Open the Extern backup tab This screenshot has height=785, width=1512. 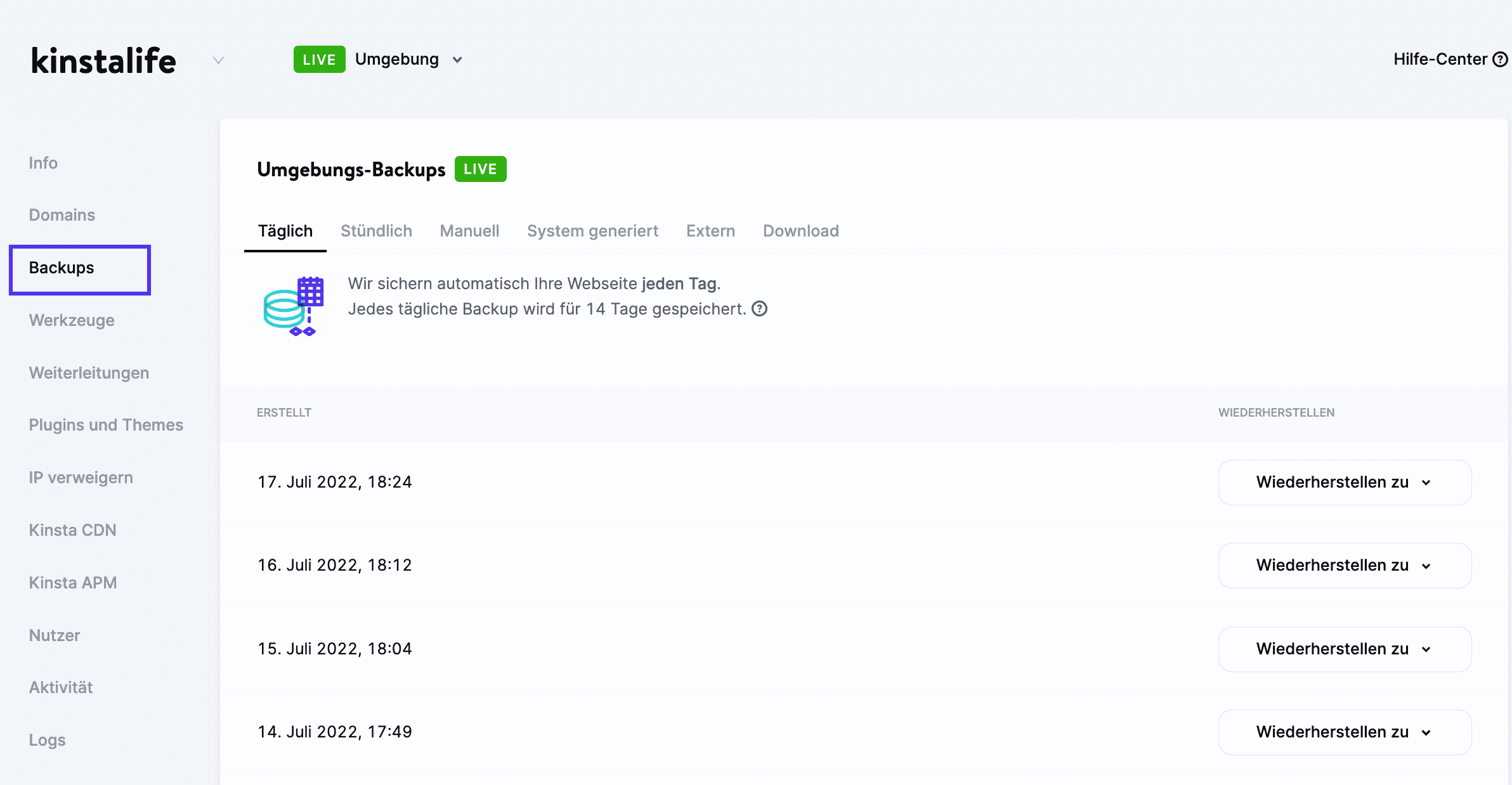click(709, 231)
